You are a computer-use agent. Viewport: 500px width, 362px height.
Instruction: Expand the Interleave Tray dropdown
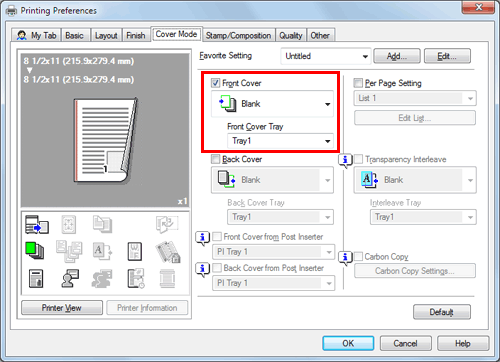[423, 217]
